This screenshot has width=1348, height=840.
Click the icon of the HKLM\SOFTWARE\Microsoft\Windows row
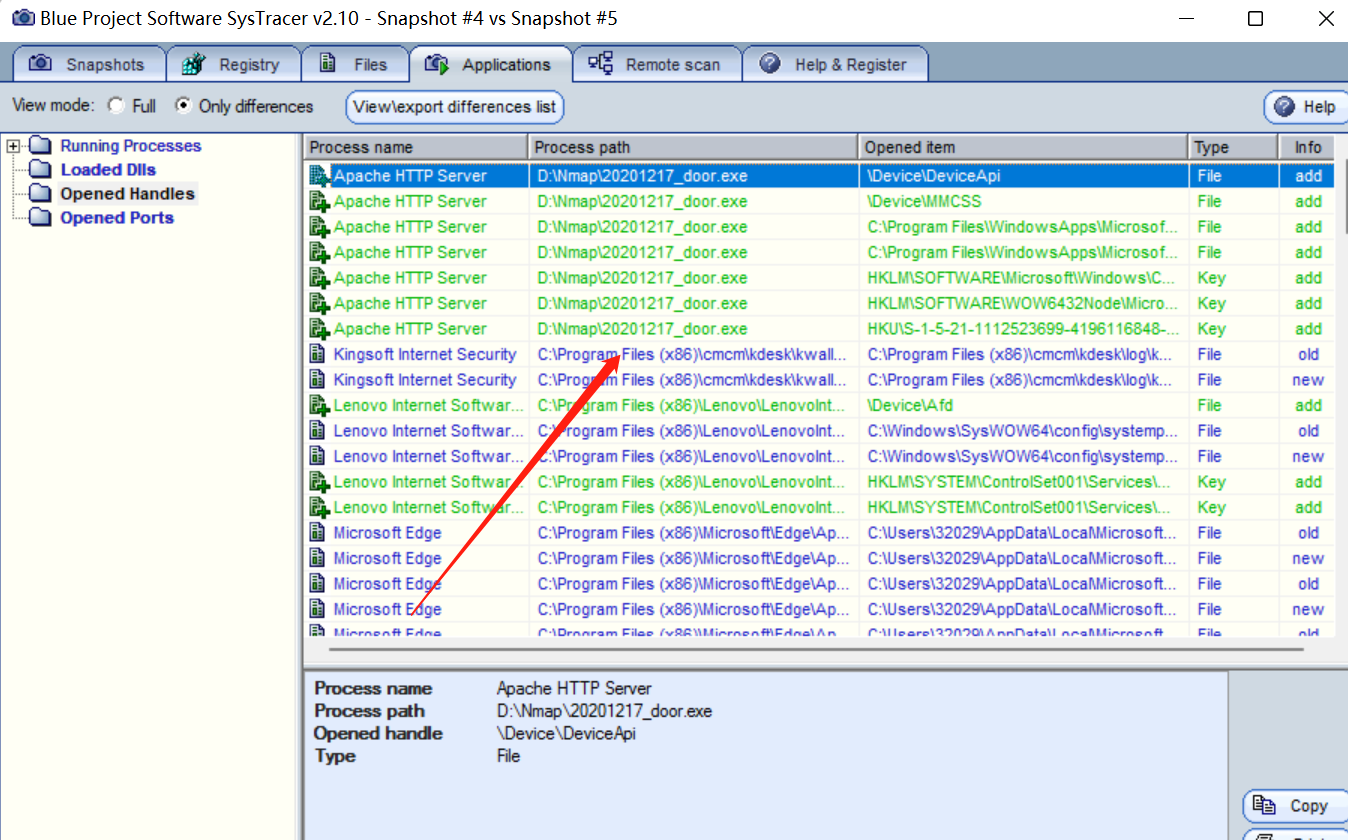[319, 278]
